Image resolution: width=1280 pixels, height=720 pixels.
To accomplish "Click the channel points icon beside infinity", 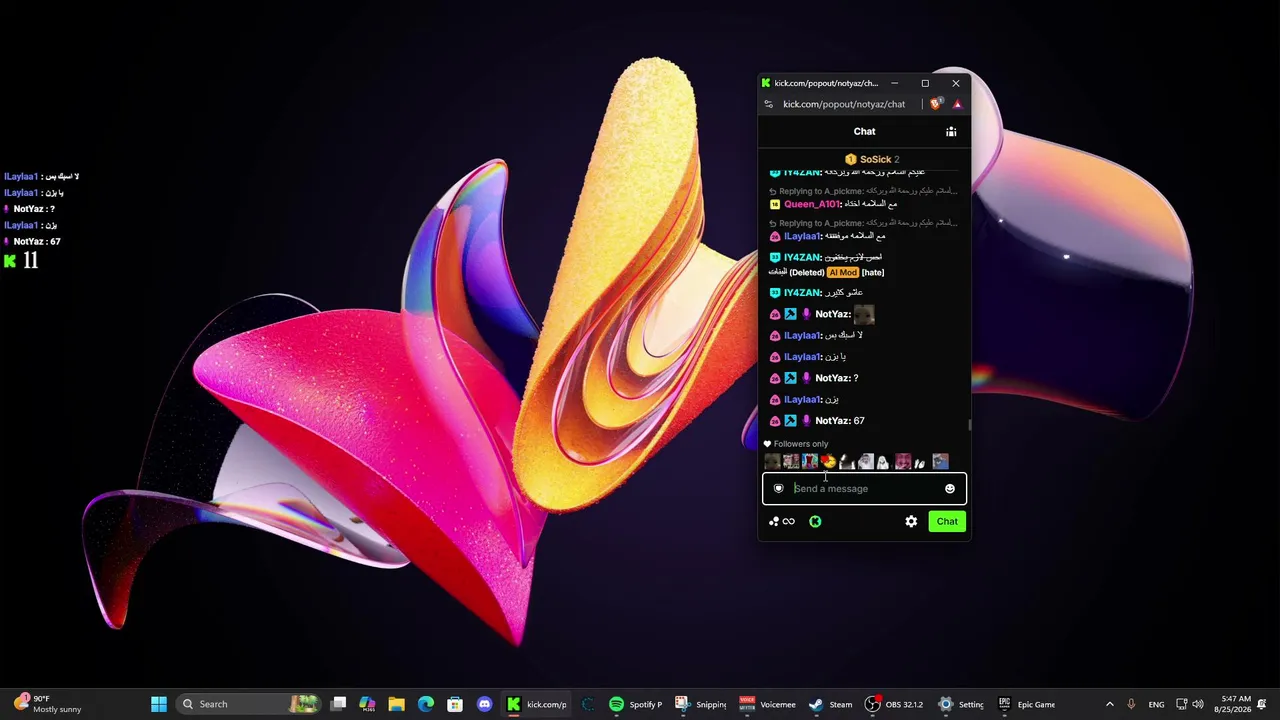I will click(x=773, y=521).
